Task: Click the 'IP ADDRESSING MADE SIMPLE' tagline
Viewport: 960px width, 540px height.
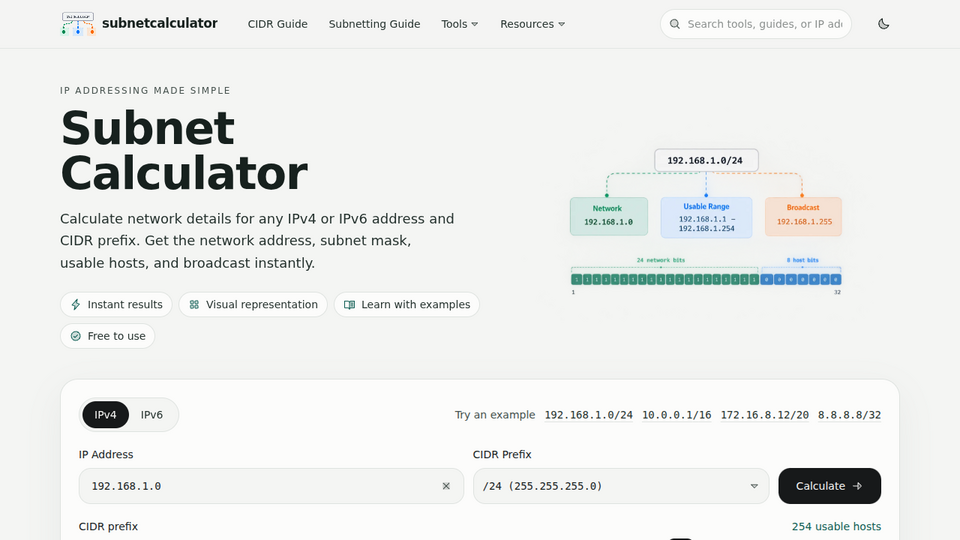Action: click(x=145, y=91)
